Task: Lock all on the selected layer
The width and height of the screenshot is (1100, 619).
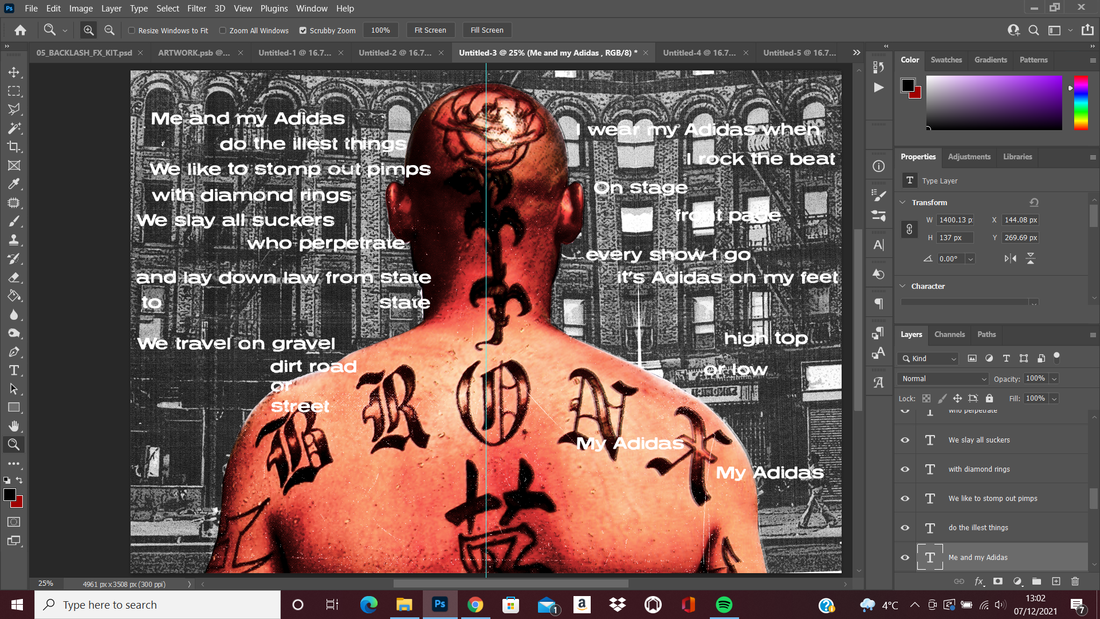Action: pyautogui.click(x=990, y=398)
